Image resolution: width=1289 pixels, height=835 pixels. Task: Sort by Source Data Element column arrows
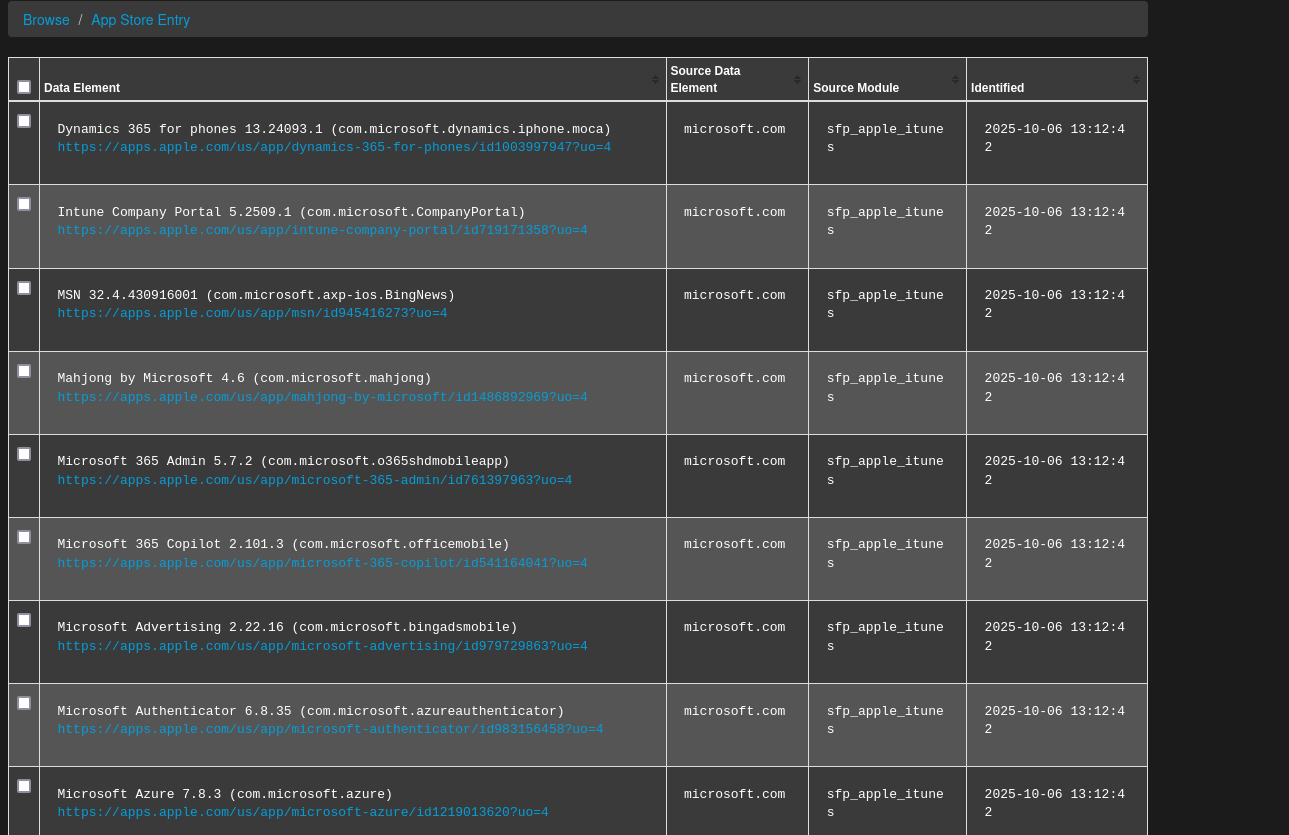point(797,79)
